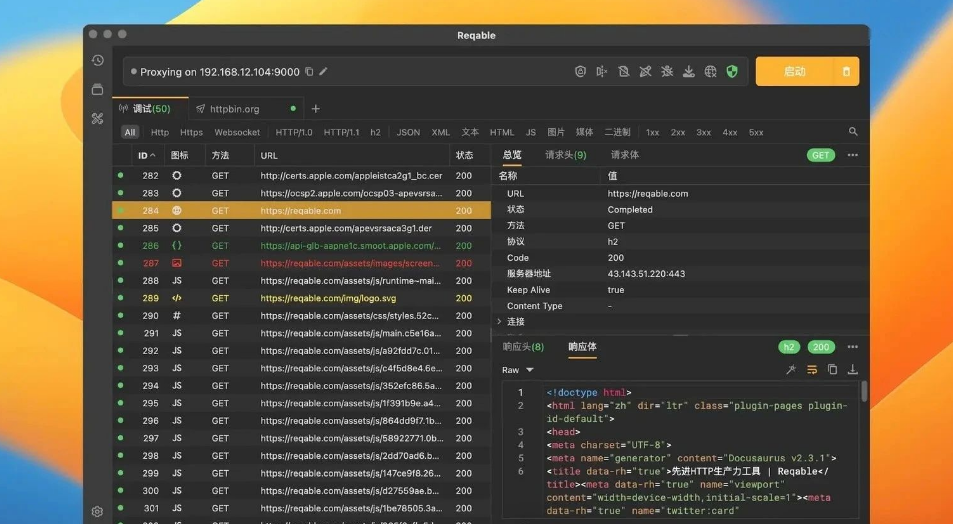Open the toolbox icon in left sidebar
The height and width of the screenshot is (524, 953).
point(97,119)
